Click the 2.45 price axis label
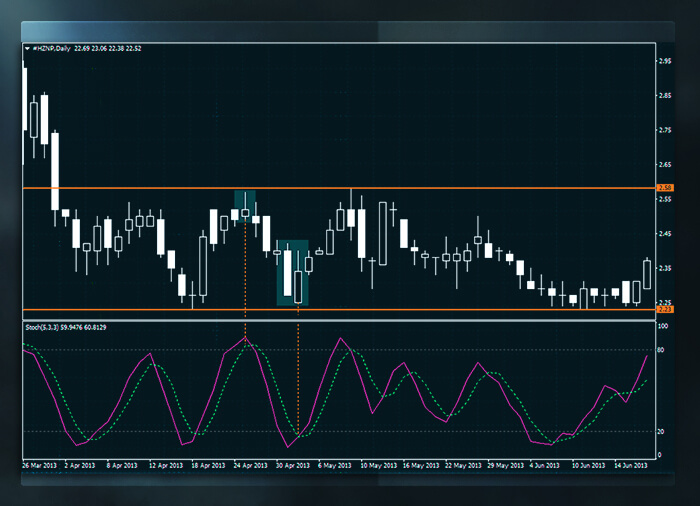 pyautogui.click(x=664, y=234)
